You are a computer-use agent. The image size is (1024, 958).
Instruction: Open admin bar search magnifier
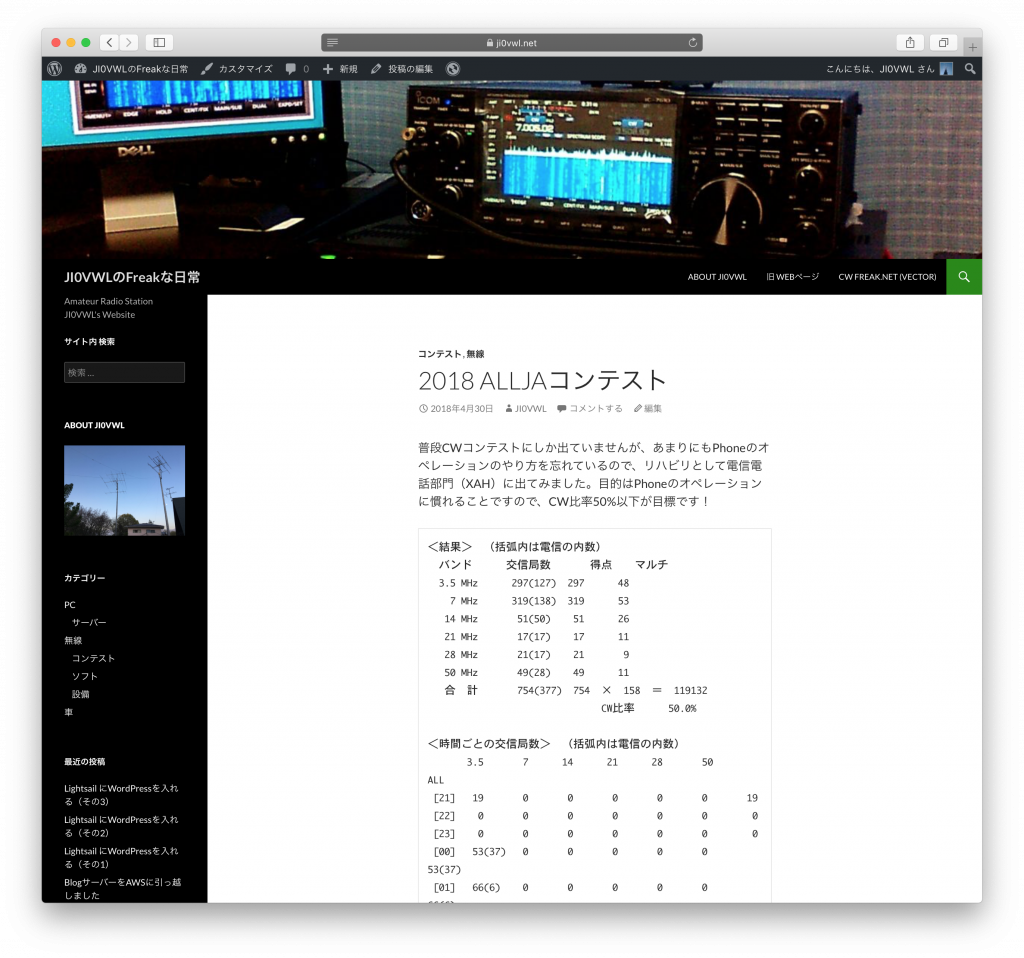970,69
